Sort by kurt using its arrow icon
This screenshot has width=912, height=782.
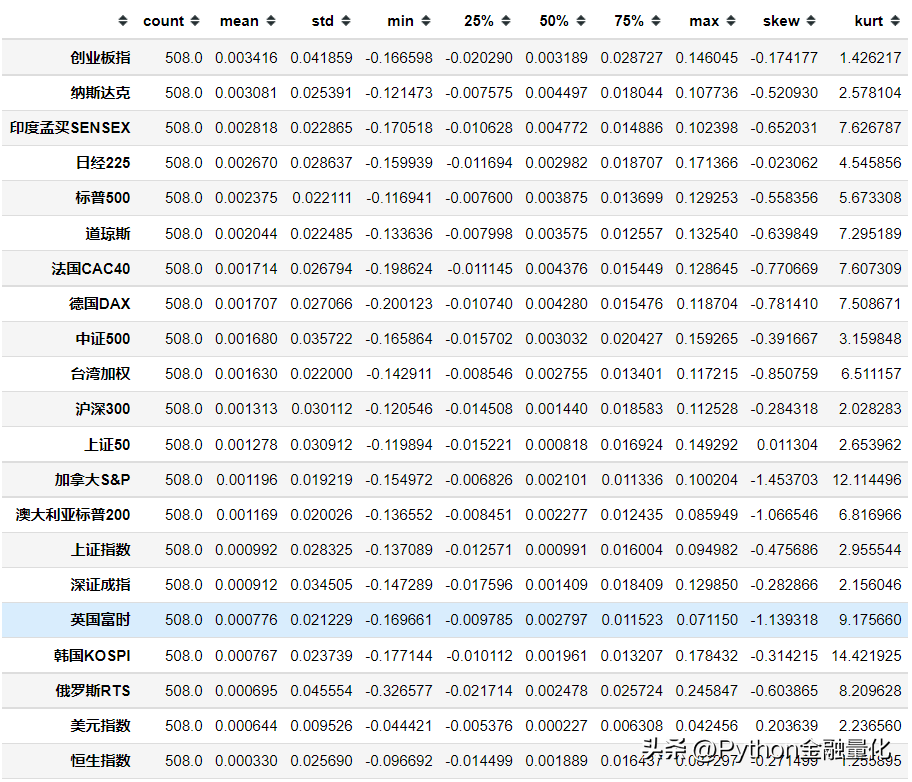pyautogui.click(x=895, y=21)
